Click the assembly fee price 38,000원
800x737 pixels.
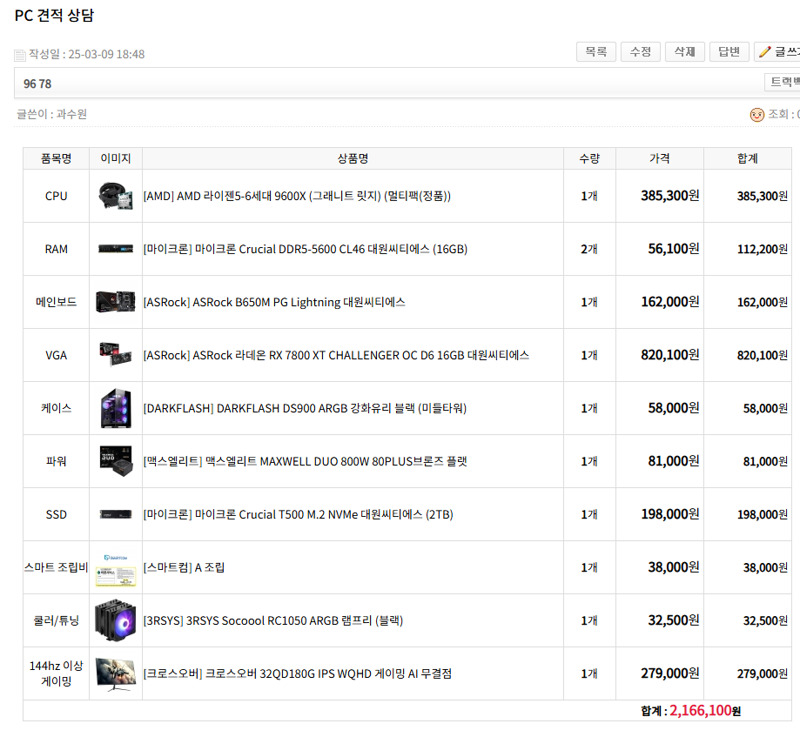673,567
